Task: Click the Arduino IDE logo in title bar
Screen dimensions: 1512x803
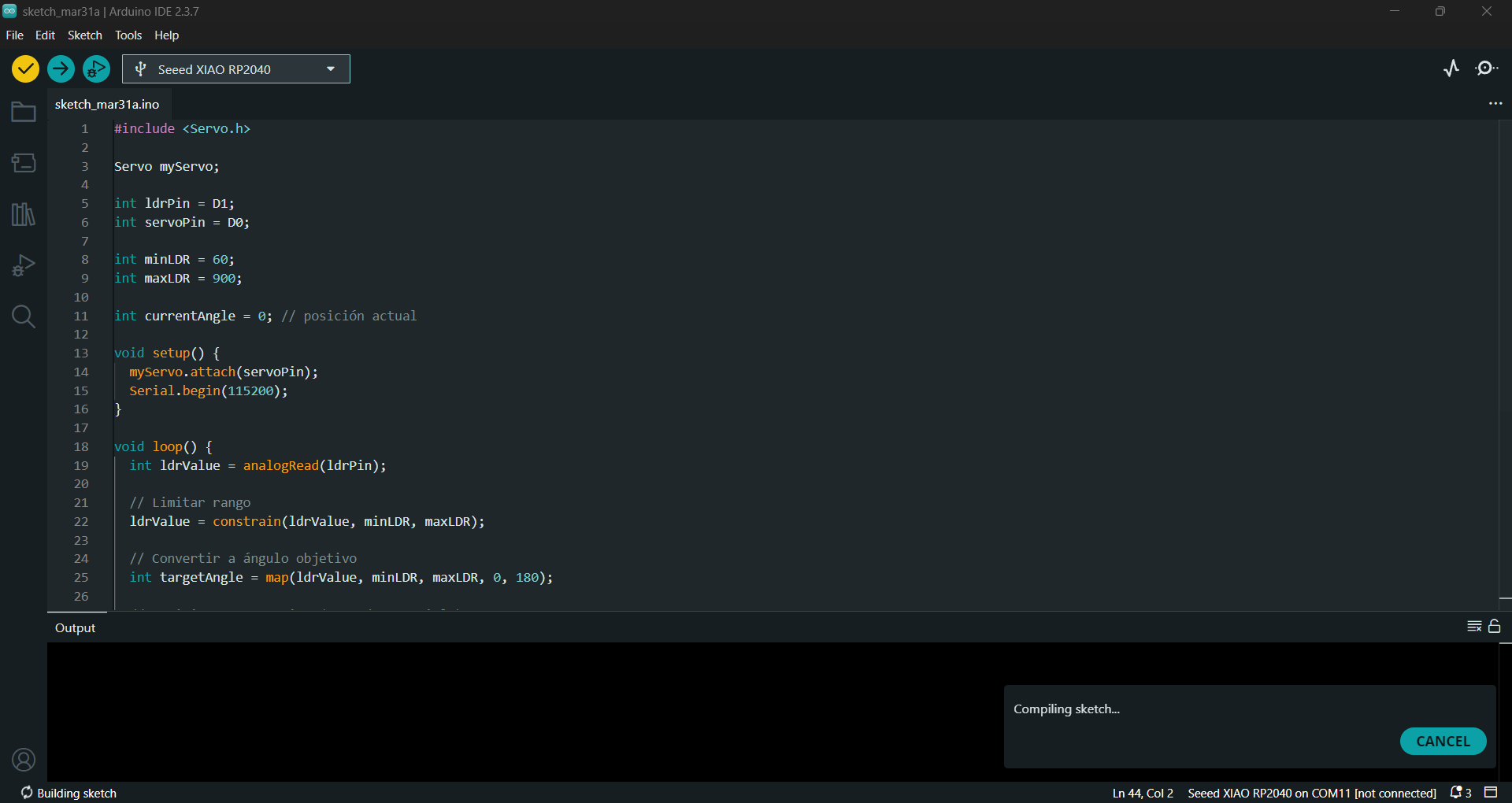Action: click(x=9, y=11)
